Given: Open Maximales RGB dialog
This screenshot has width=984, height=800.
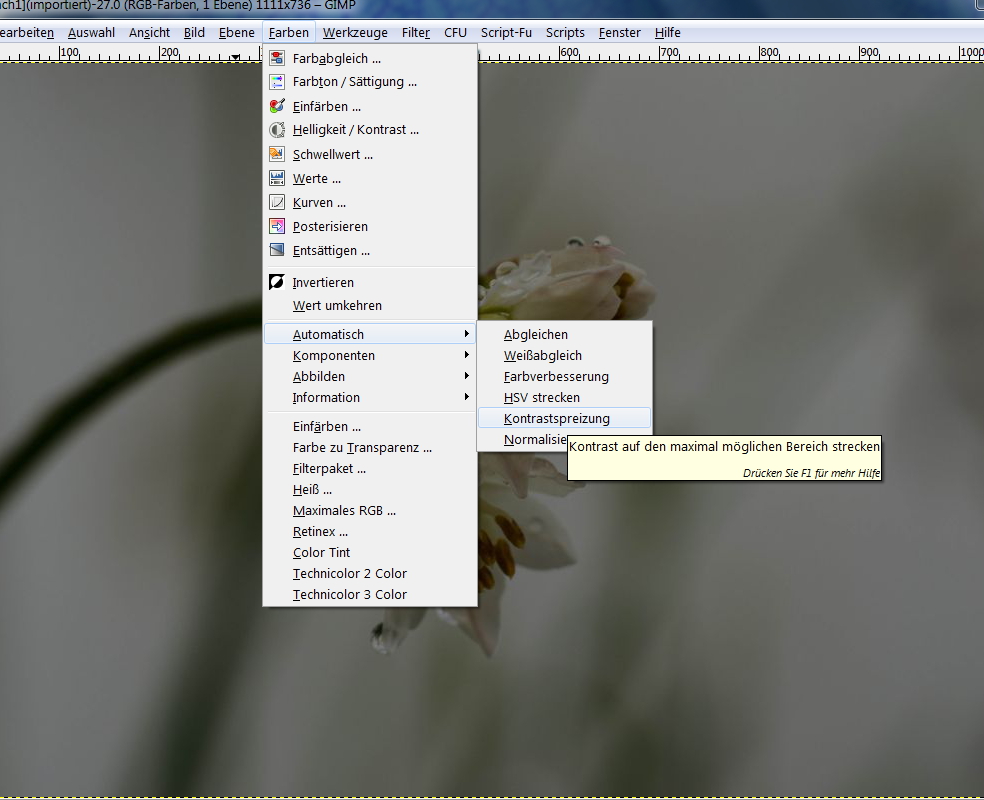Looking at the screenshot, I should pyautogui.click(x=370, y=511).
